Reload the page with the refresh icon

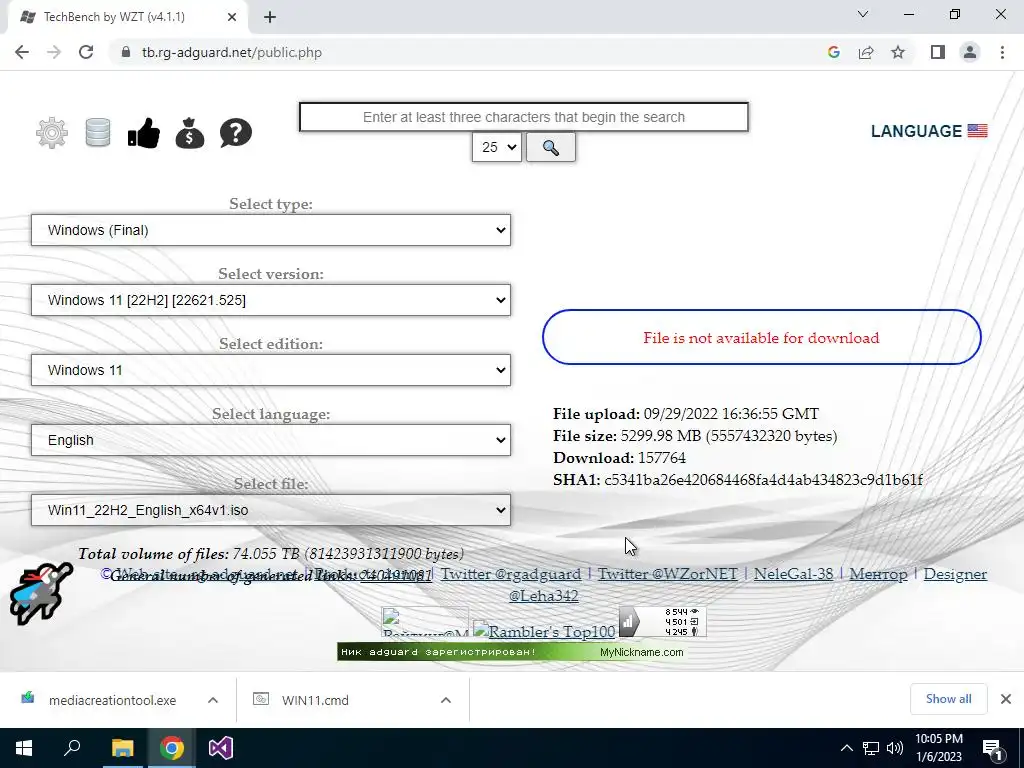click(x=86, y=52)
